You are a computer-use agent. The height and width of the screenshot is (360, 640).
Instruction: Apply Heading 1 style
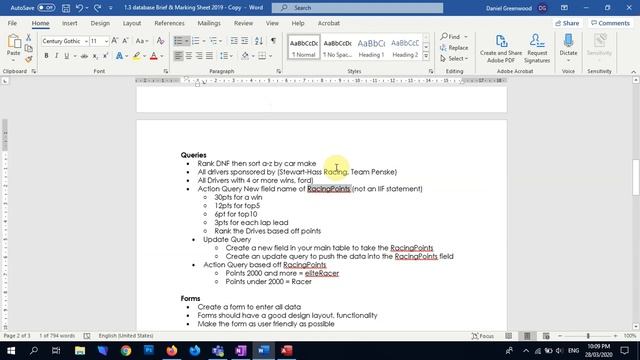pyautogui.click(x=371, y=47)
